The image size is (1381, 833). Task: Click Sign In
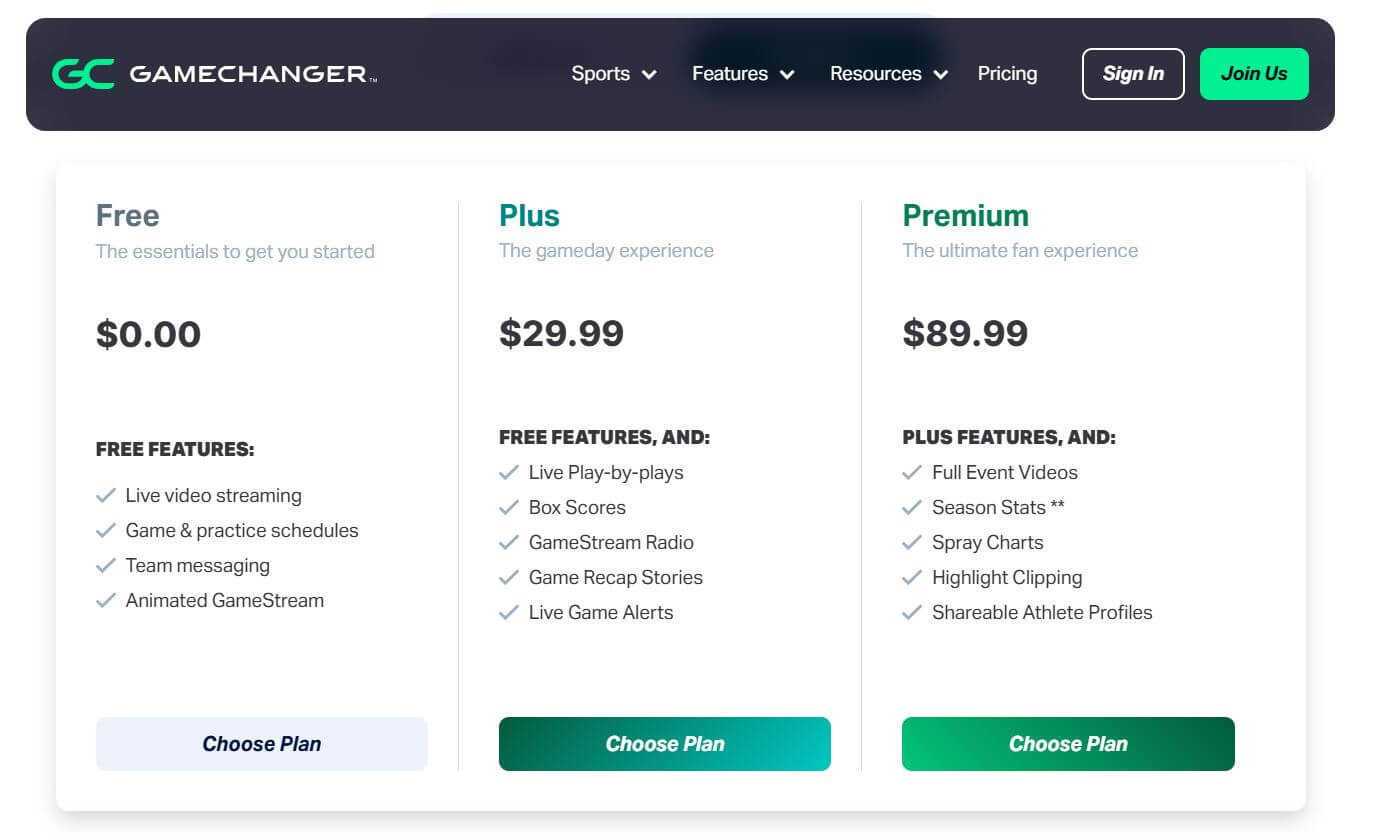pos(1133,73)
